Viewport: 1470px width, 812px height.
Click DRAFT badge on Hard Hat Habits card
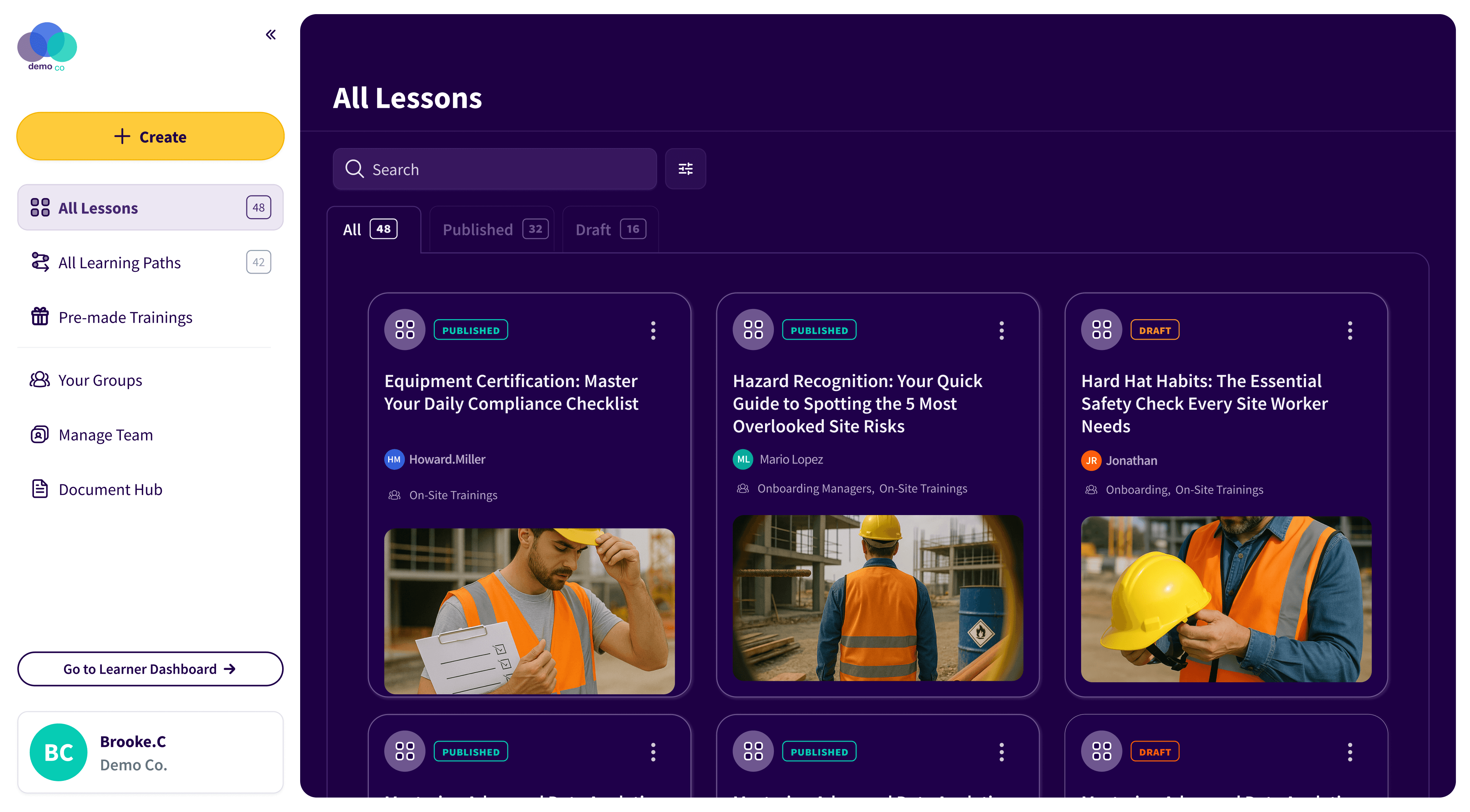pos(1155,330)
